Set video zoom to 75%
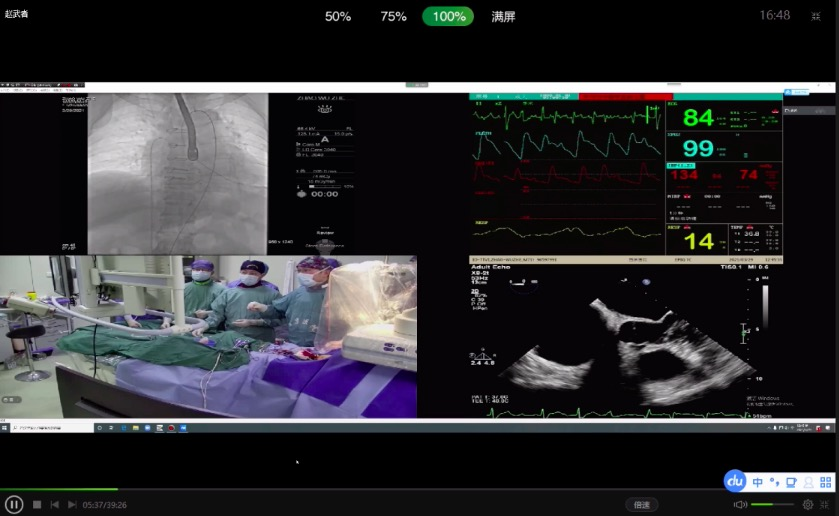This screenshot has width=839, height=516. [393, 16]
